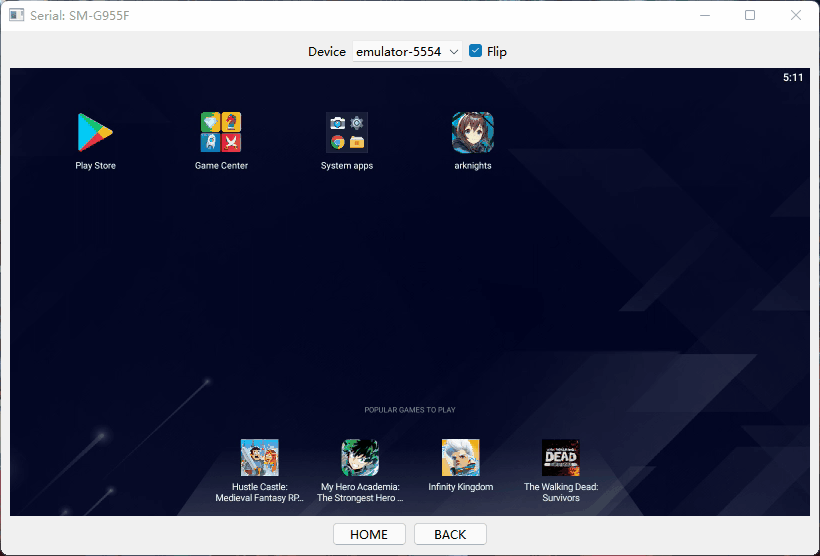
Task: Launch the Game Center app
Action: tap(221, 132)
